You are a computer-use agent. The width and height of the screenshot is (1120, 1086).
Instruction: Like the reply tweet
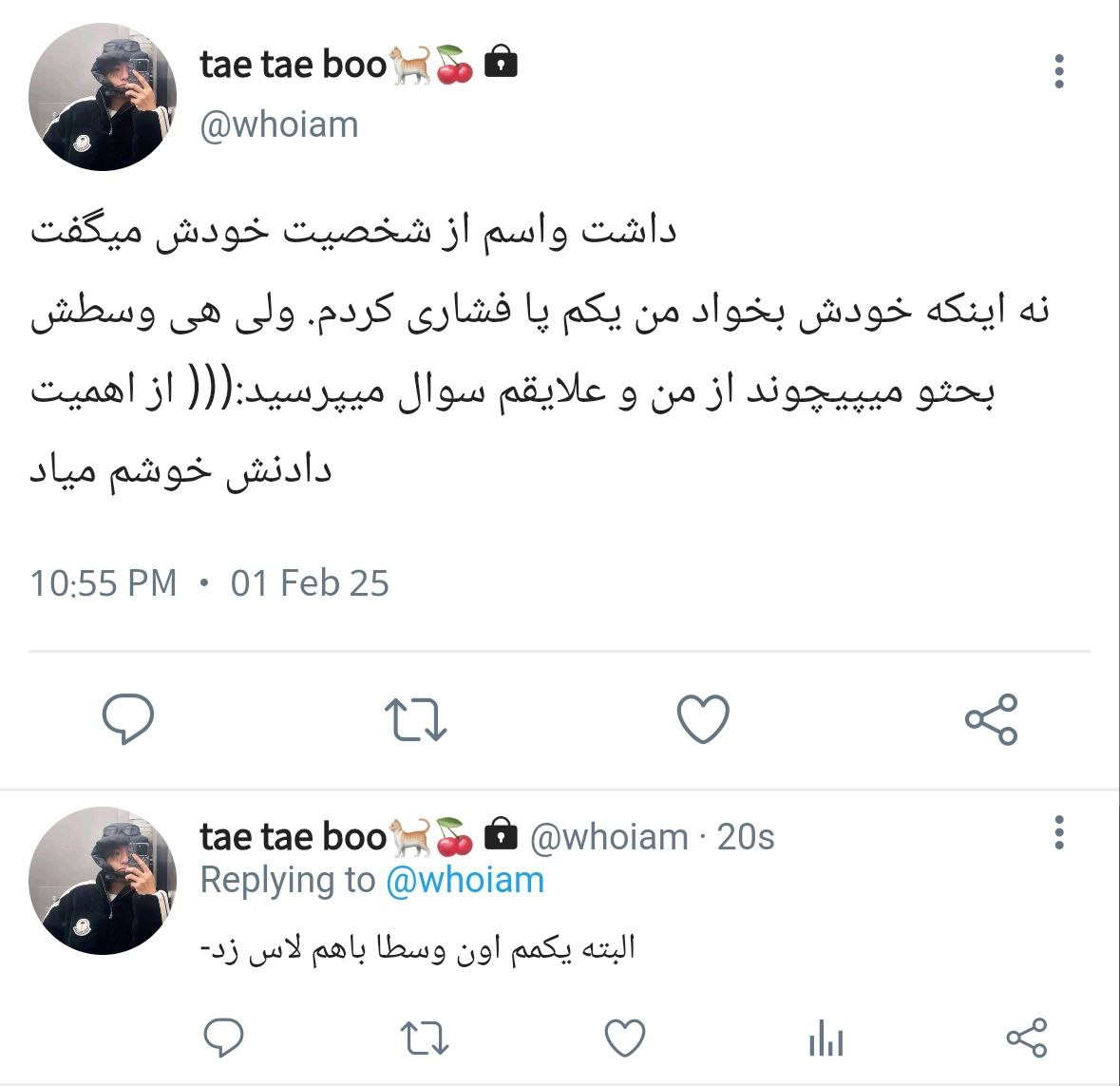tap(625, 1038)
